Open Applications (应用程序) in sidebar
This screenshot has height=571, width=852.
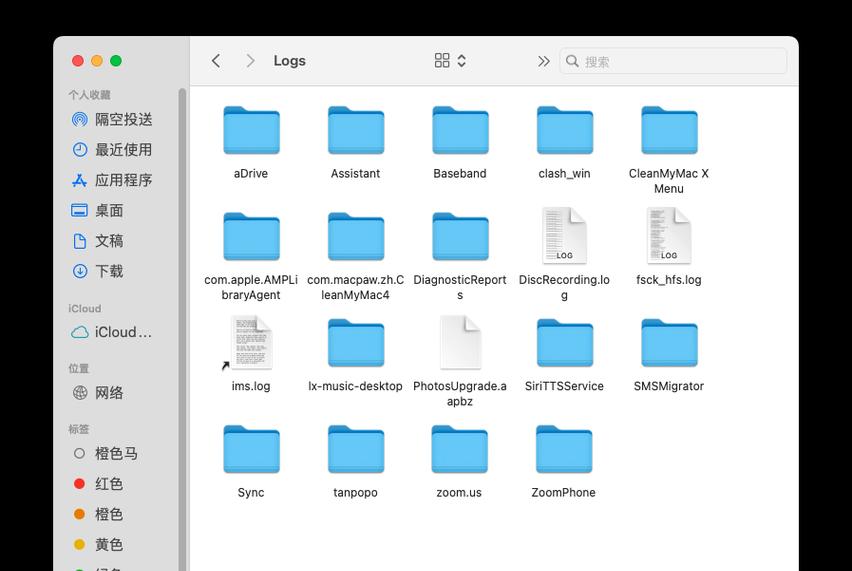click(x=112, y=180)
